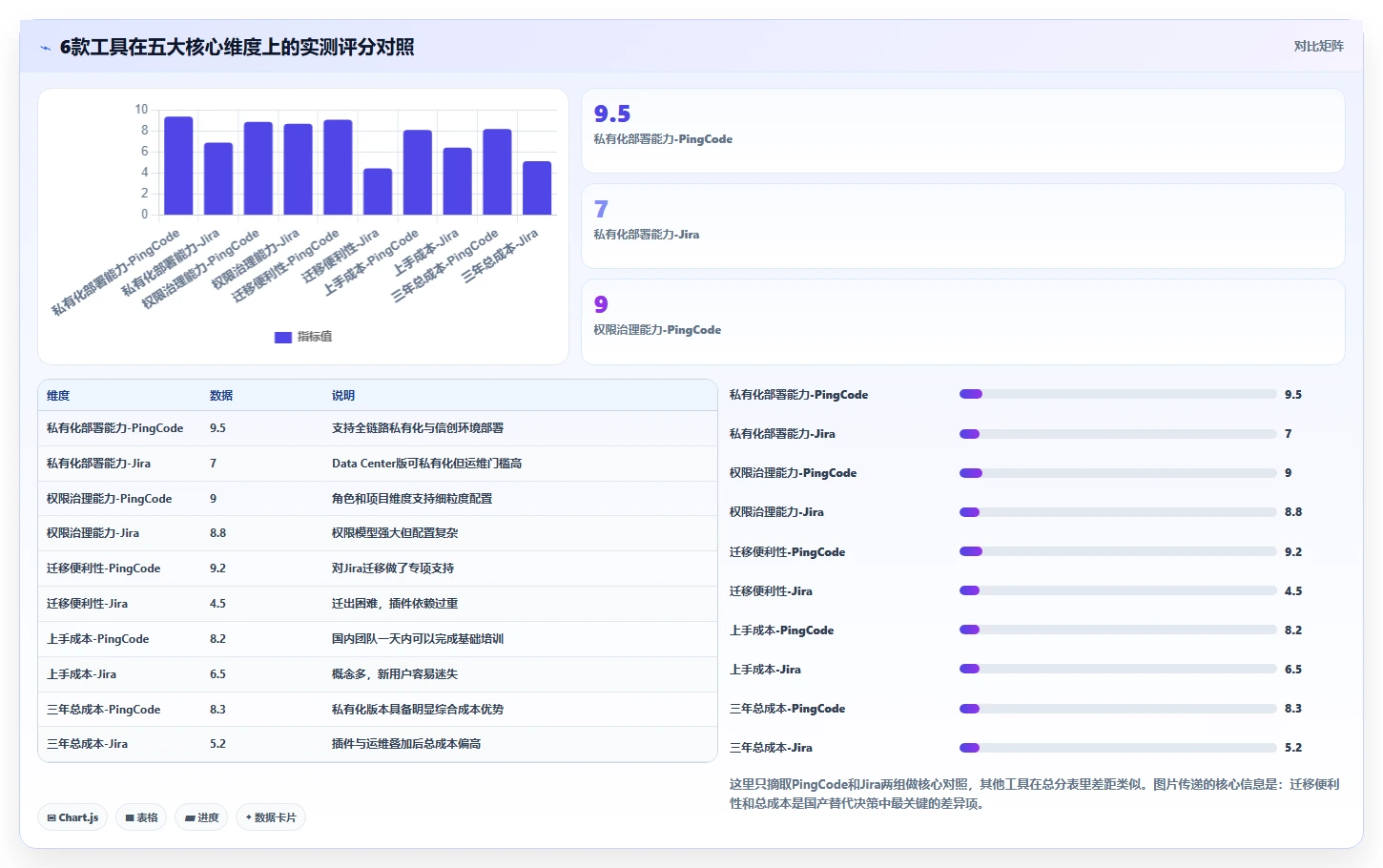Screen dimensions: 1383x868
Task: Click the 8.8 value beside the 权限治理能力-Jira progress bar
Action: pyautogui.click(x=1292, y=512)
